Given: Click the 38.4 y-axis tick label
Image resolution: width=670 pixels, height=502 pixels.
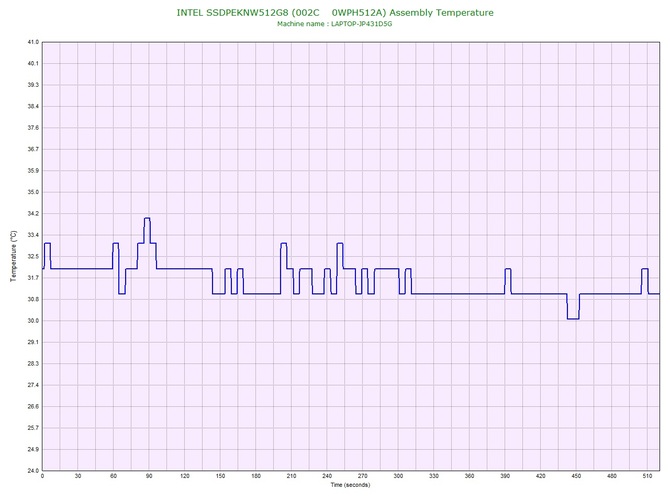Looking at the screenshot, I should point(33,106).
